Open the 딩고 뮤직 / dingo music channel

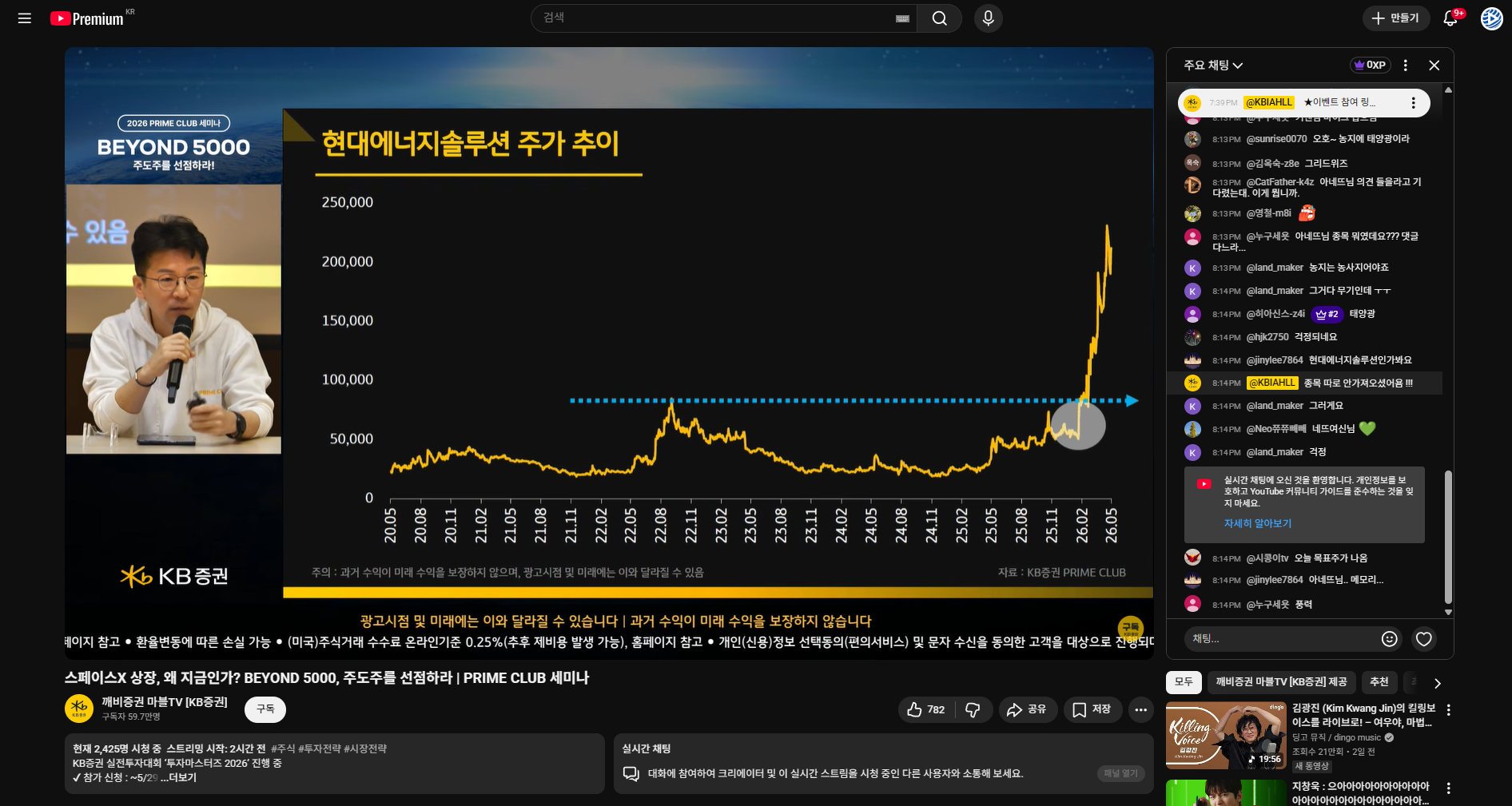click(1337, 737)
